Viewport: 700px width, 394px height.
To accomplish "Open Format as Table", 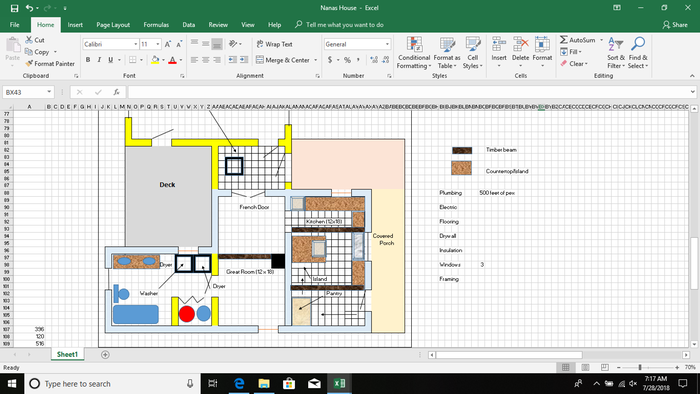I will tap(447, 53).
